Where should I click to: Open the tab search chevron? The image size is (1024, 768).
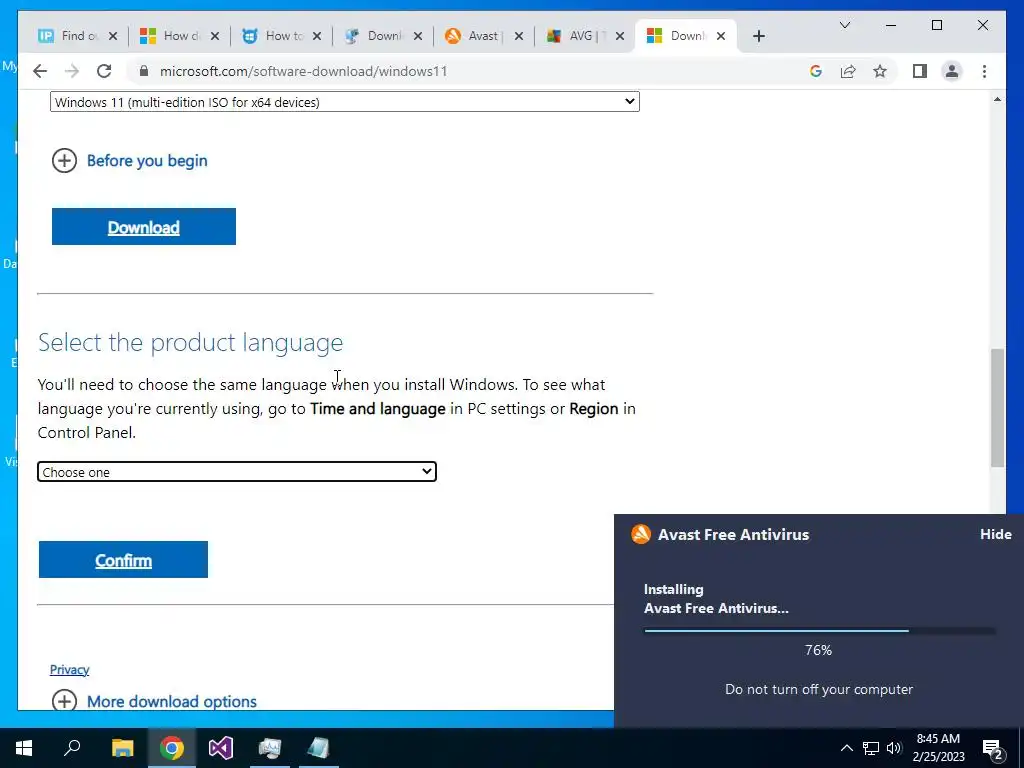tap(844, 25)
